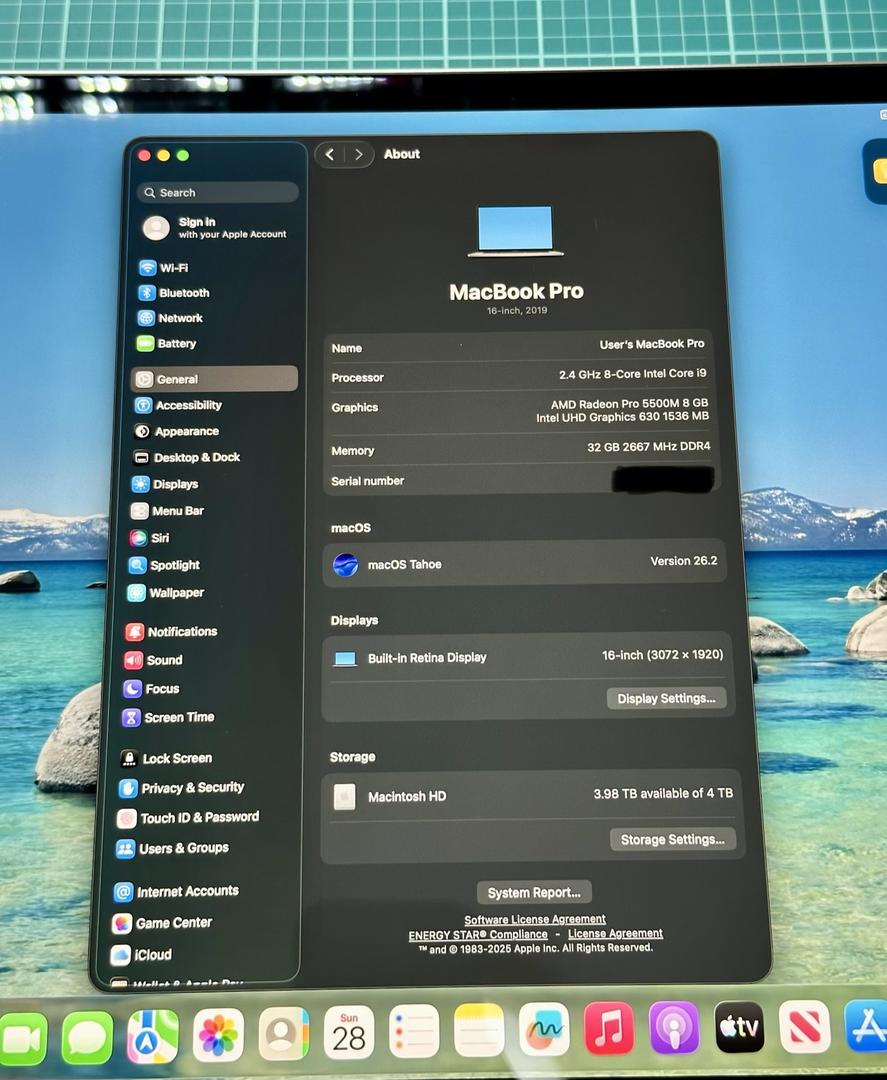Open Network settings in sidebar

tap(170, 318)
